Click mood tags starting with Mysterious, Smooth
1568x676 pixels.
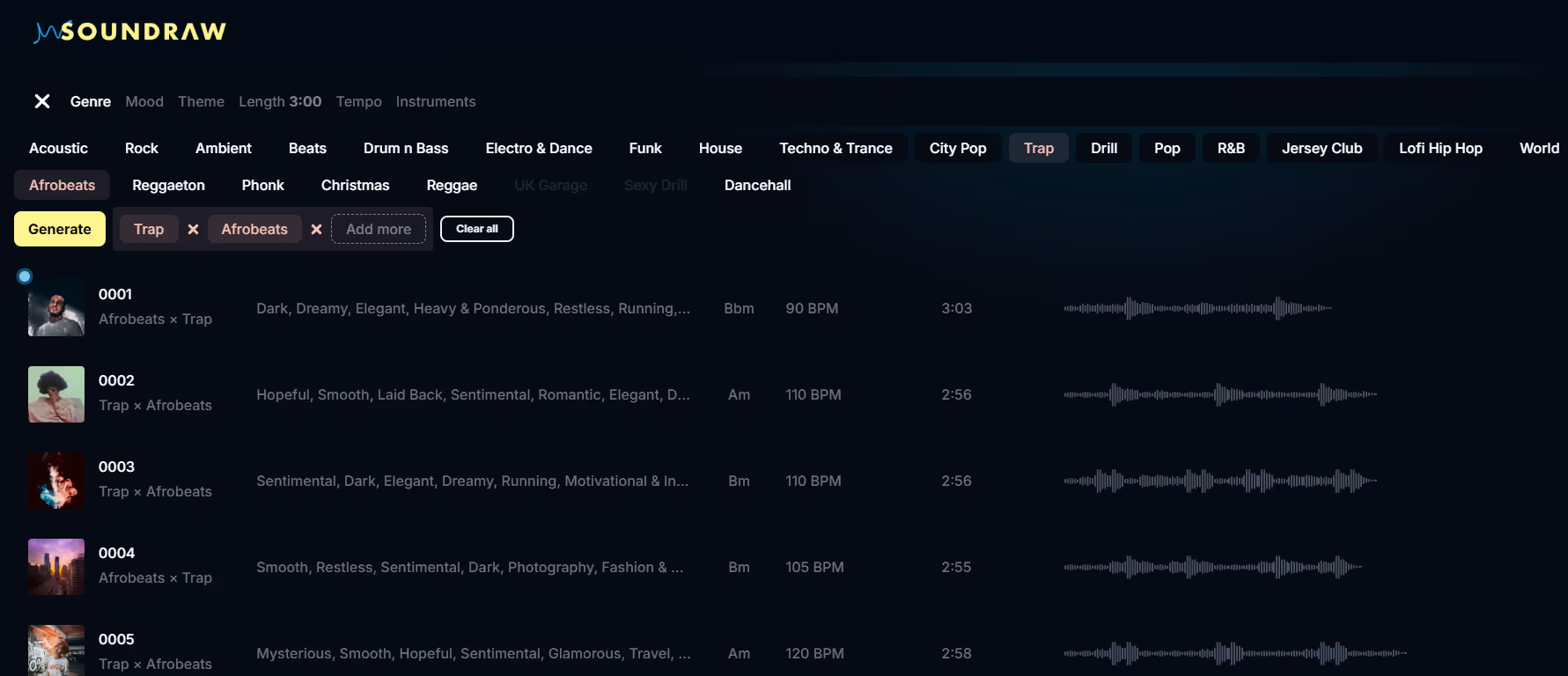click(x=473, y=653)
